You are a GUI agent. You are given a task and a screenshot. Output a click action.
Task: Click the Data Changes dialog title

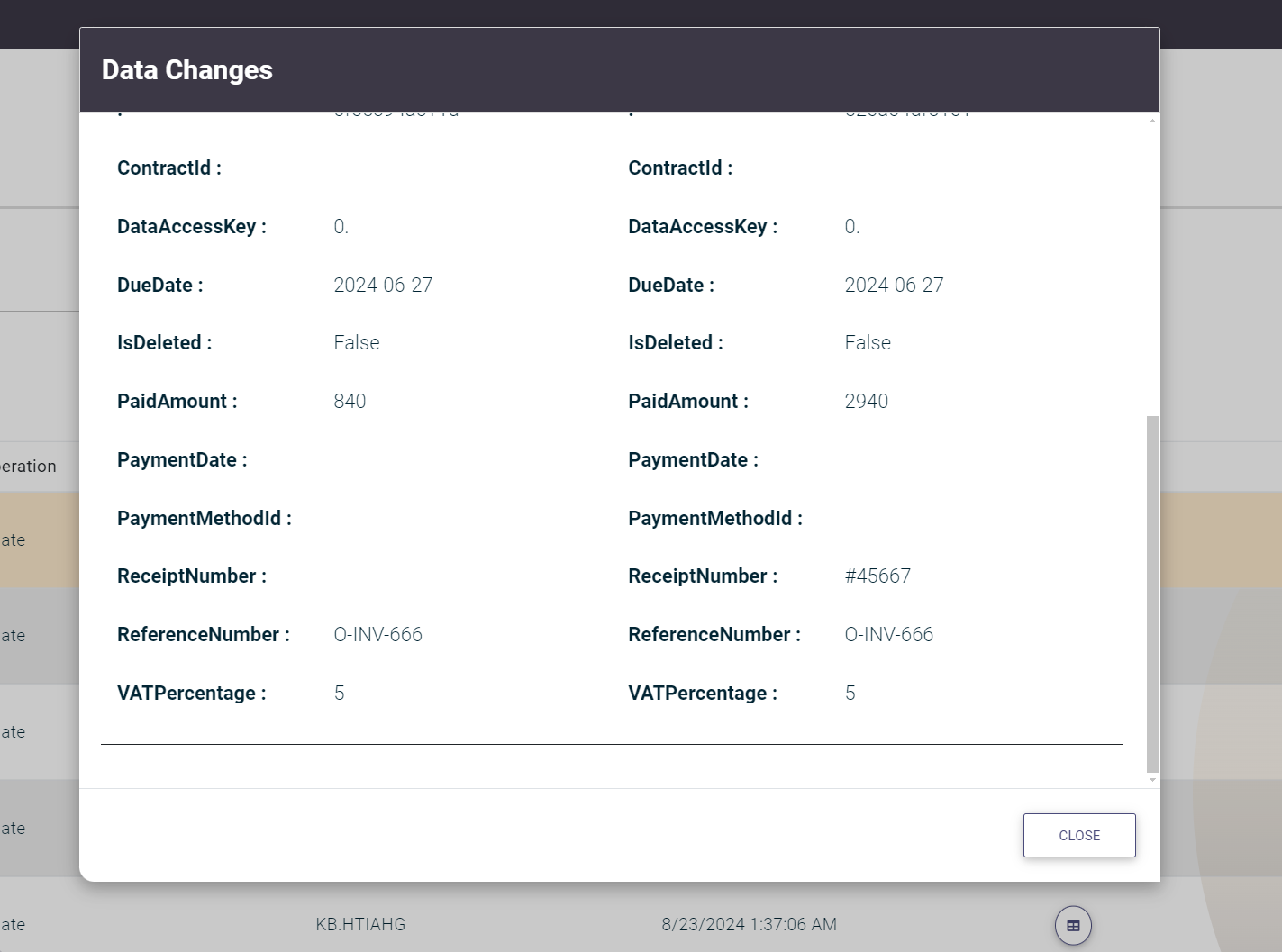[187, 70]
